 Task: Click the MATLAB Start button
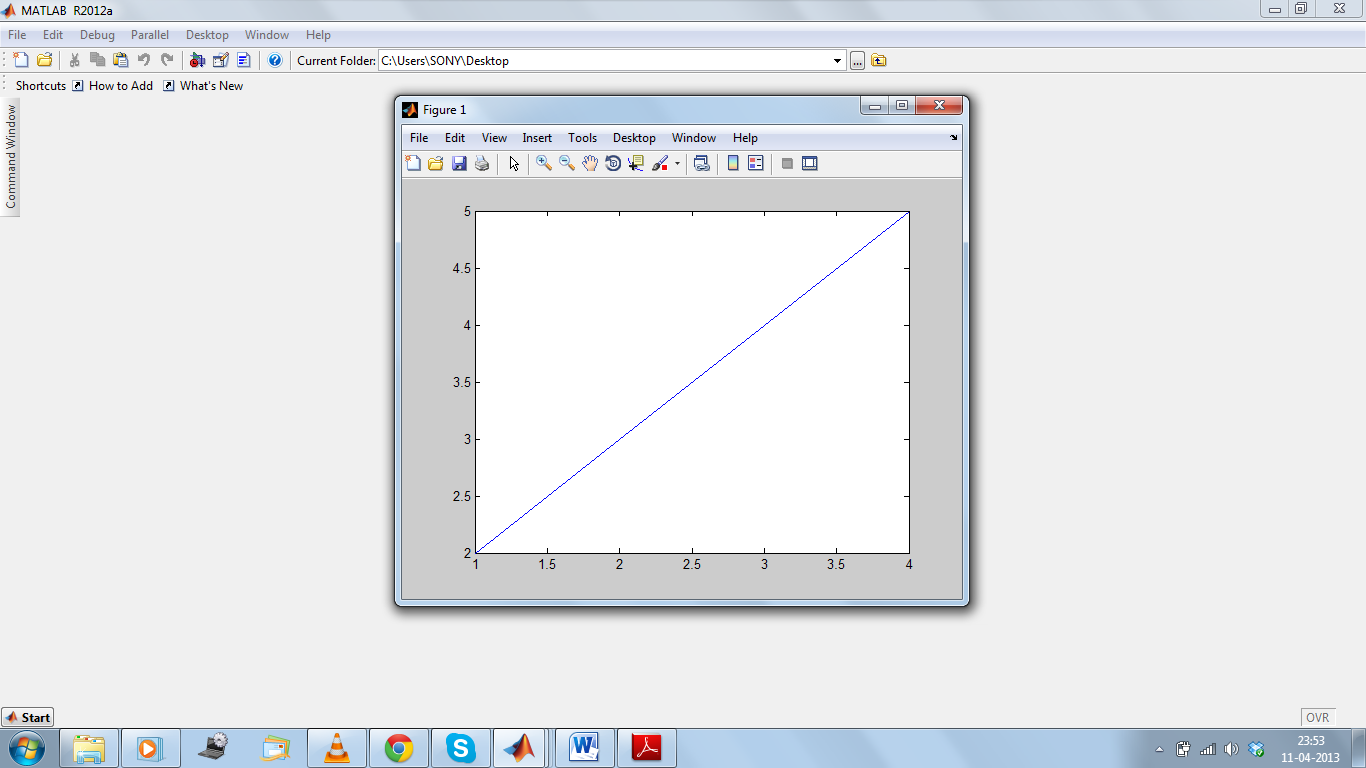click(x=28, y=717)
